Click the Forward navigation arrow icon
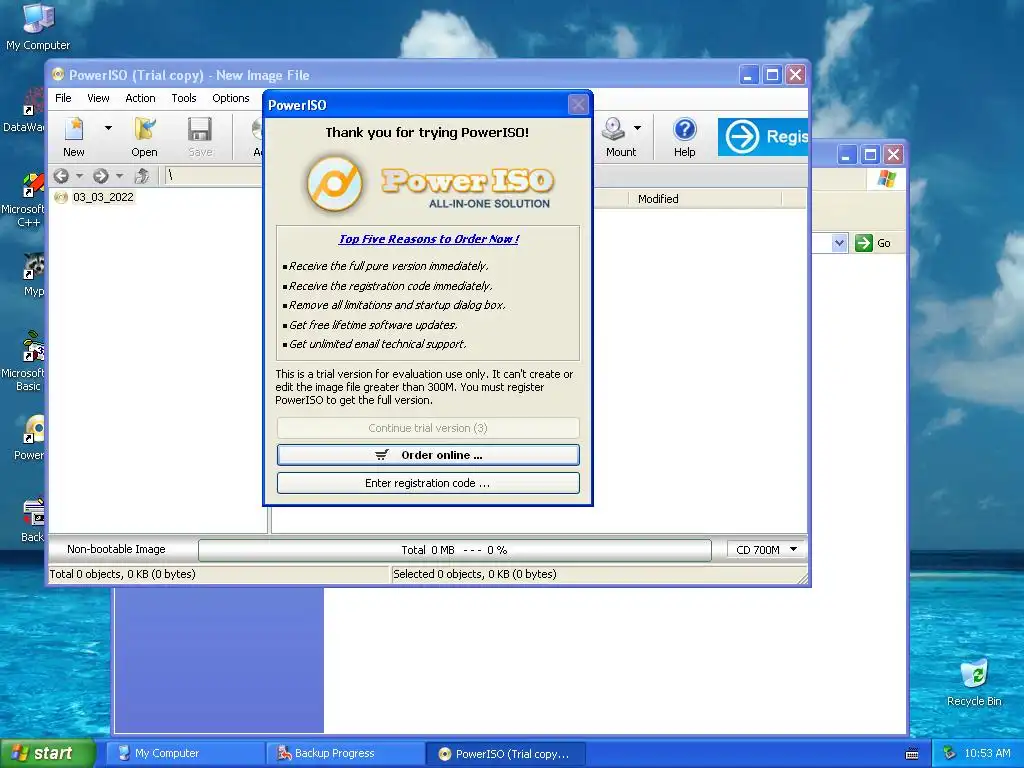The image size is (1024, 768). (101, 176)
